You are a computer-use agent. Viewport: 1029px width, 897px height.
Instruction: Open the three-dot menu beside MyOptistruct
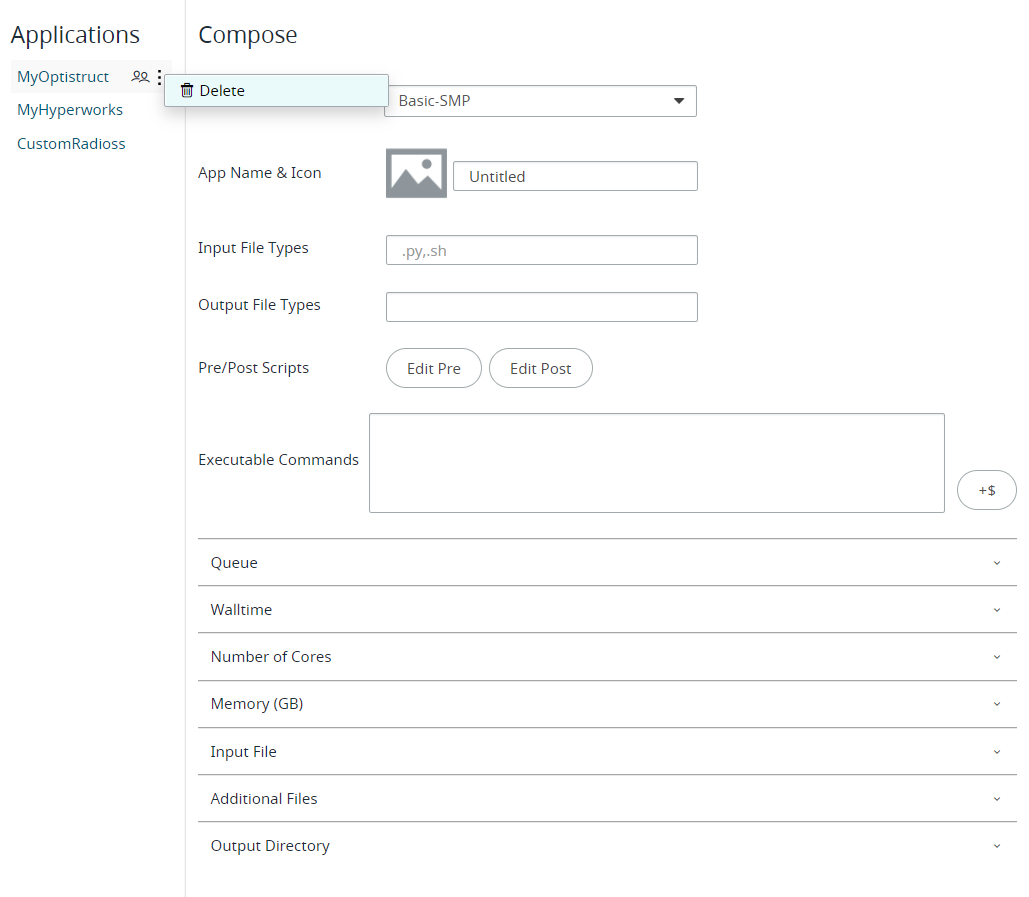coord(159,77)
